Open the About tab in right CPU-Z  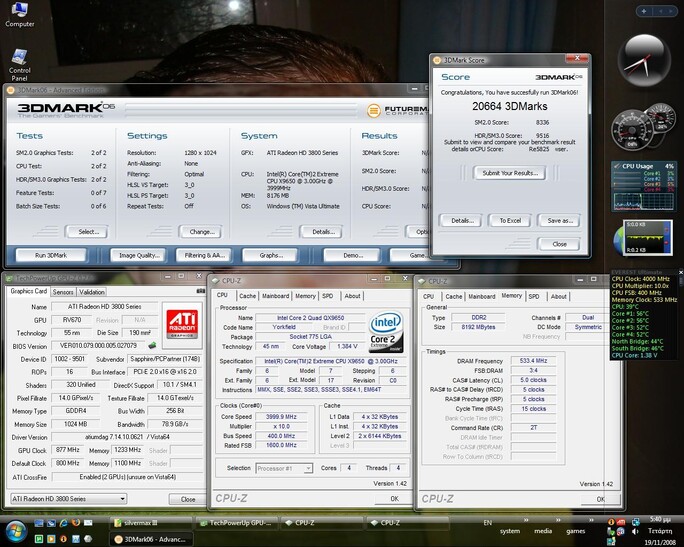[558, 297]
